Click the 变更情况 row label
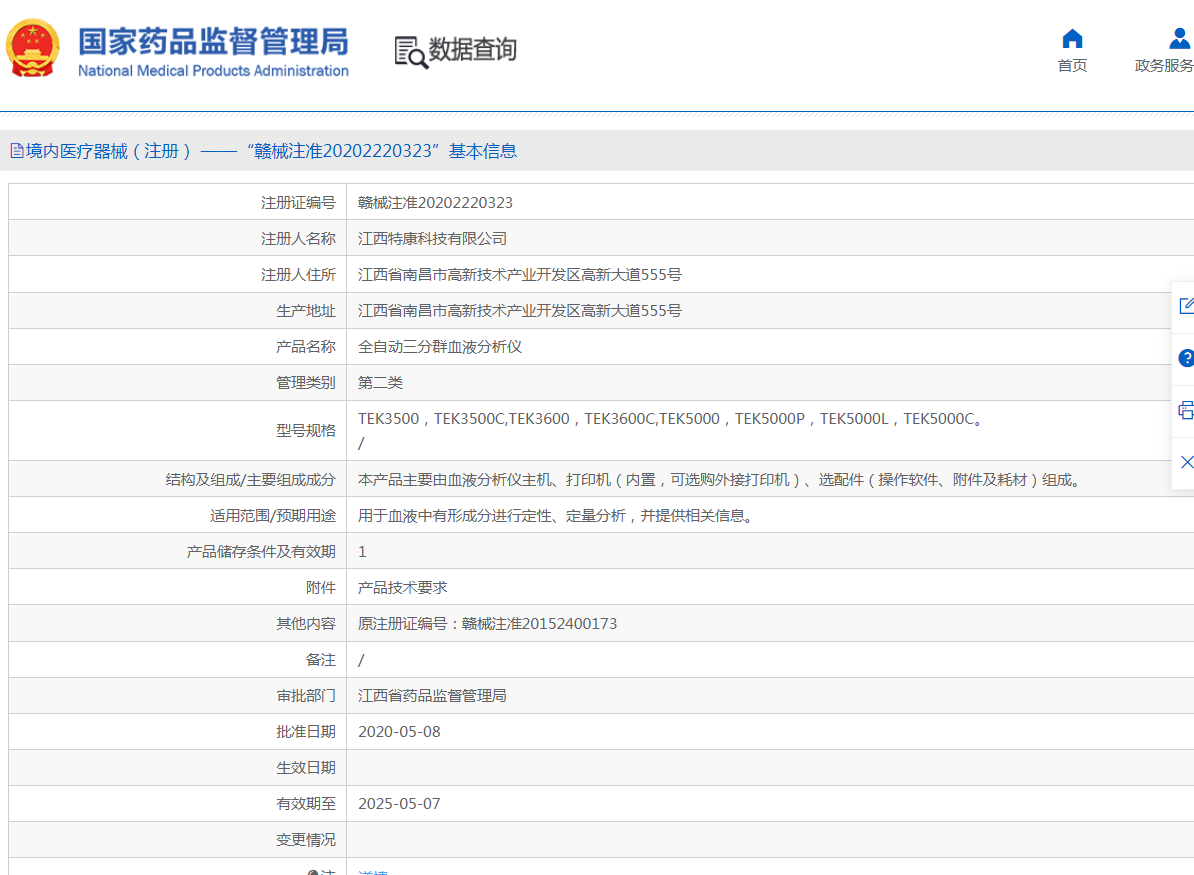The image size is (1194, 875). coord(305,839)
